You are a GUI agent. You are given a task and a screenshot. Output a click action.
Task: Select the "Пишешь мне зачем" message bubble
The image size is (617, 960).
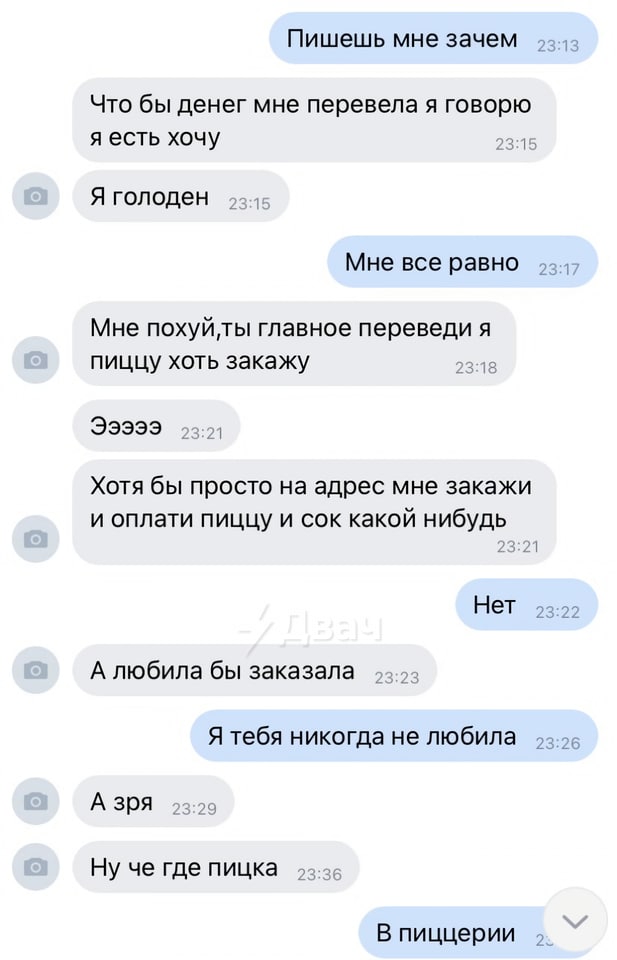click(x=433, y=39)
